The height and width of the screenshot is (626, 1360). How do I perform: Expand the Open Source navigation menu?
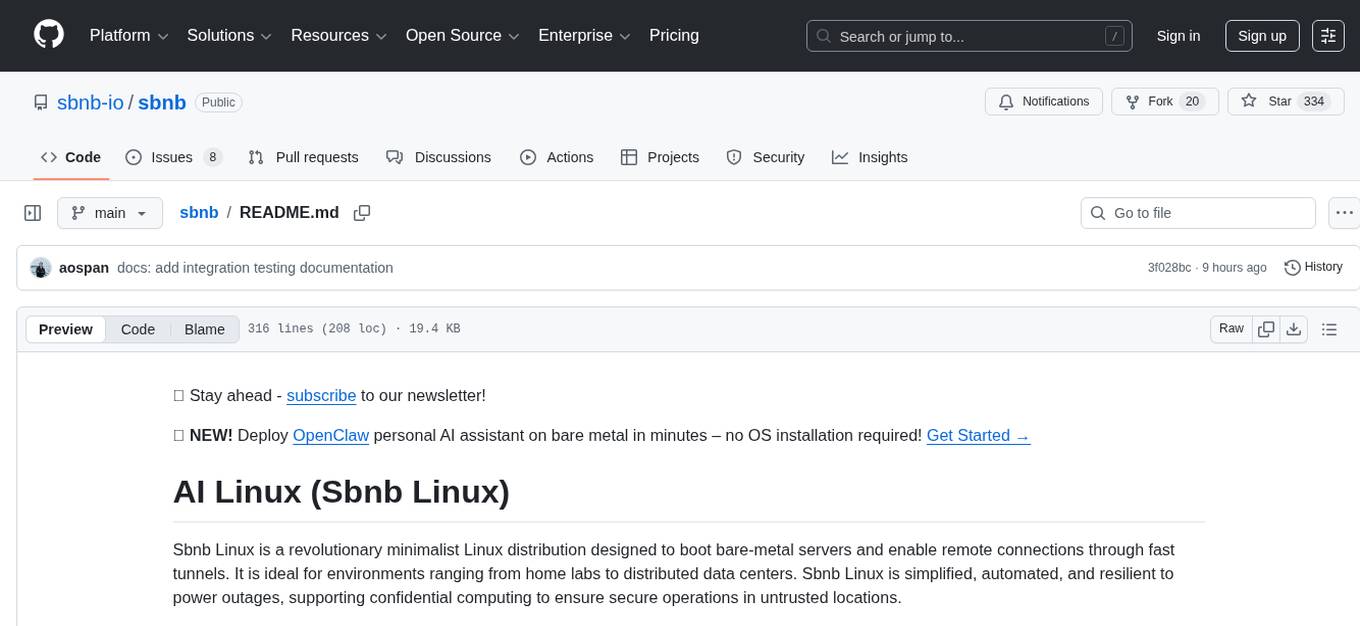pyautogui.click(x=461, y=35)
